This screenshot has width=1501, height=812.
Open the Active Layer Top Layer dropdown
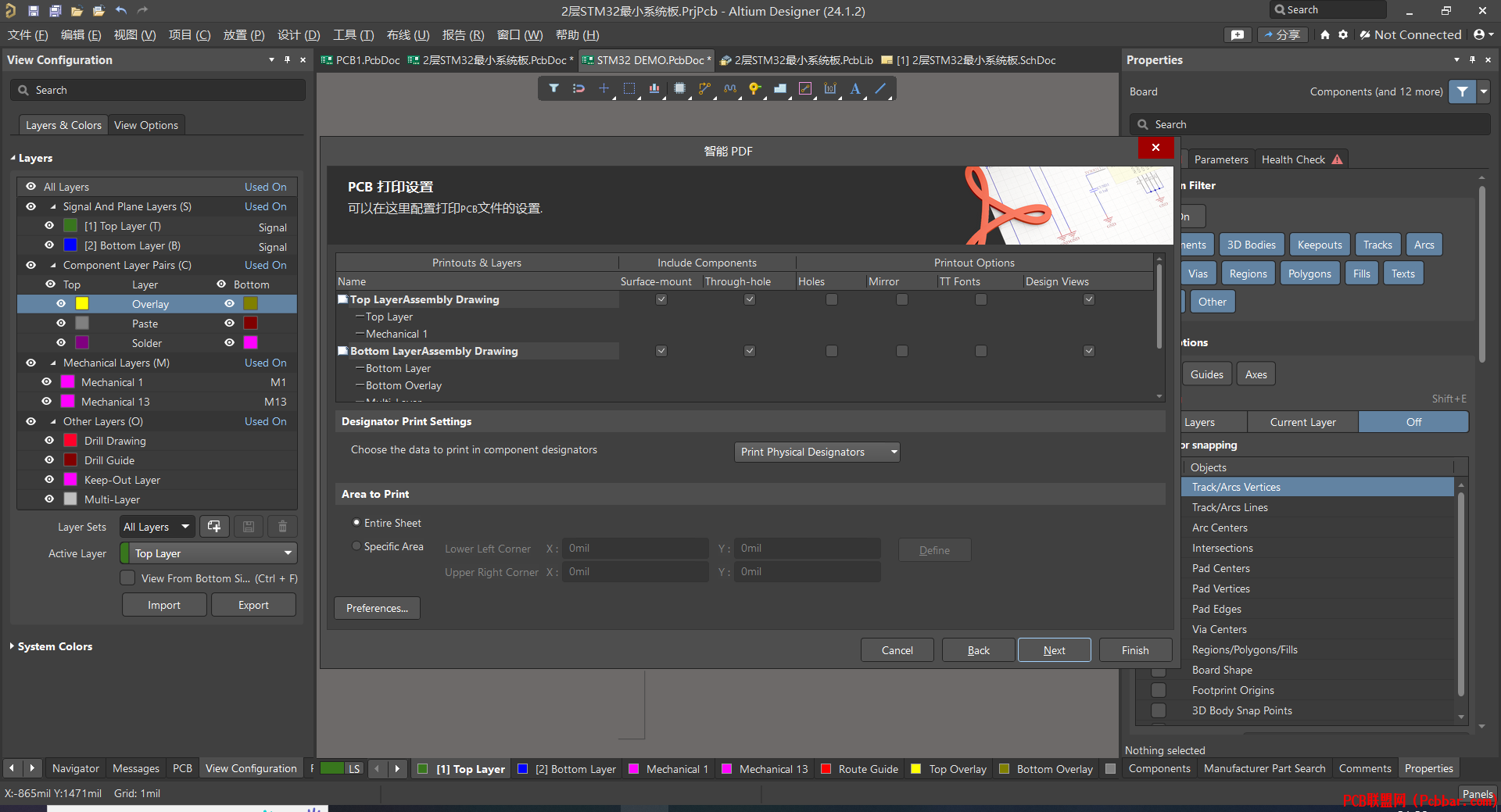(x=209, y=553)
